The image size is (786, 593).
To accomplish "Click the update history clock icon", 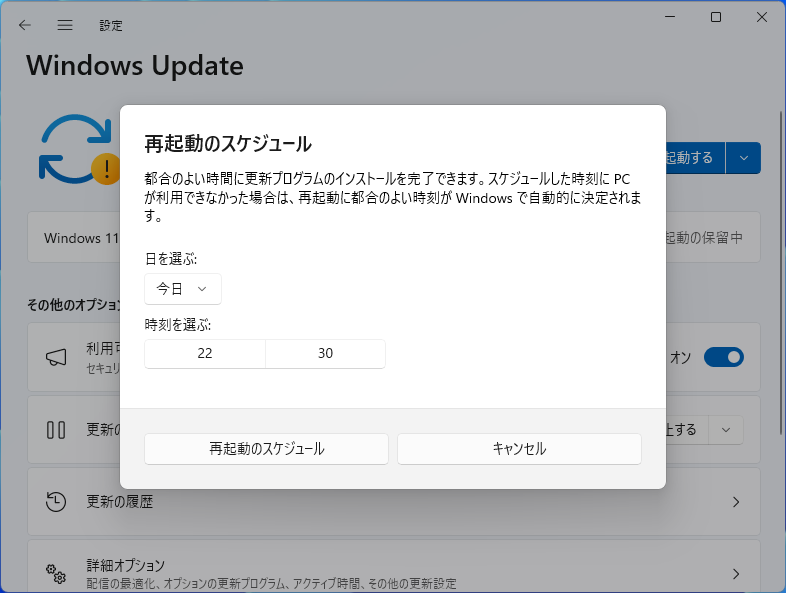I will (56, 502).
